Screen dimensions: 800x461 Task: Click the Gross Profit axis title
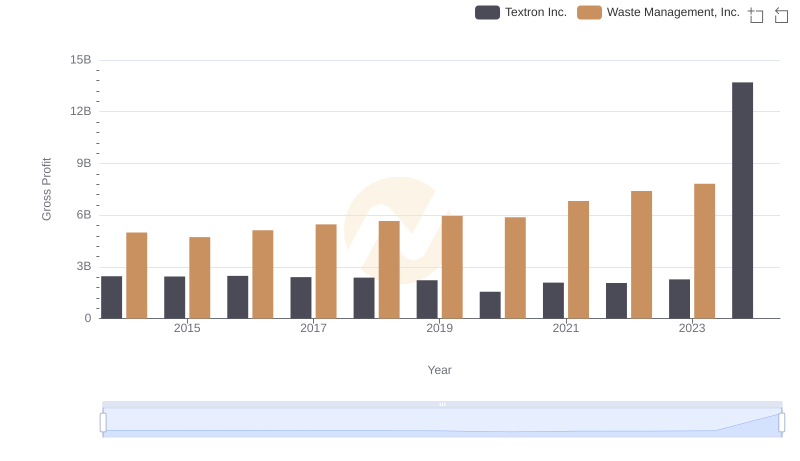pos(46,189)
